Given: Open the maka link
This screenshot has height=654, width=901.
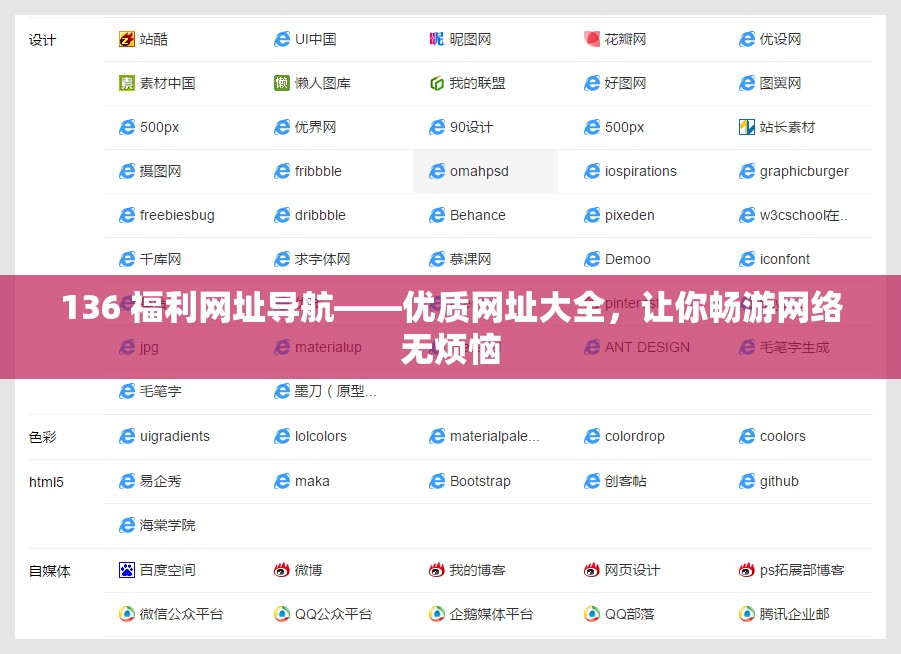Looking at the screenshot, I should [x=312, y=481].
